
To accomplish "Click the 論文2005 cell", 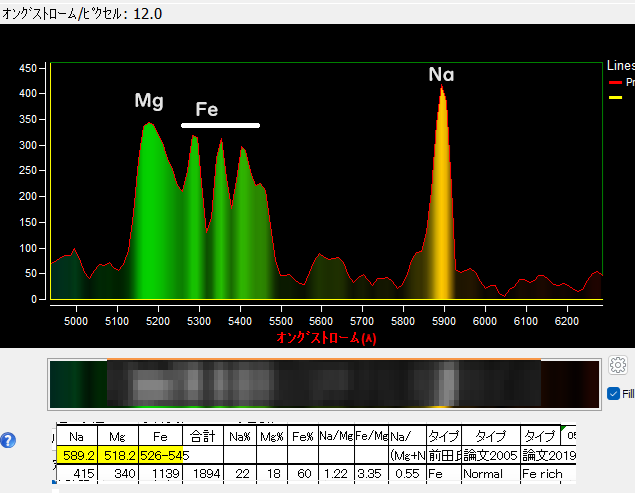I will point(490,455).
